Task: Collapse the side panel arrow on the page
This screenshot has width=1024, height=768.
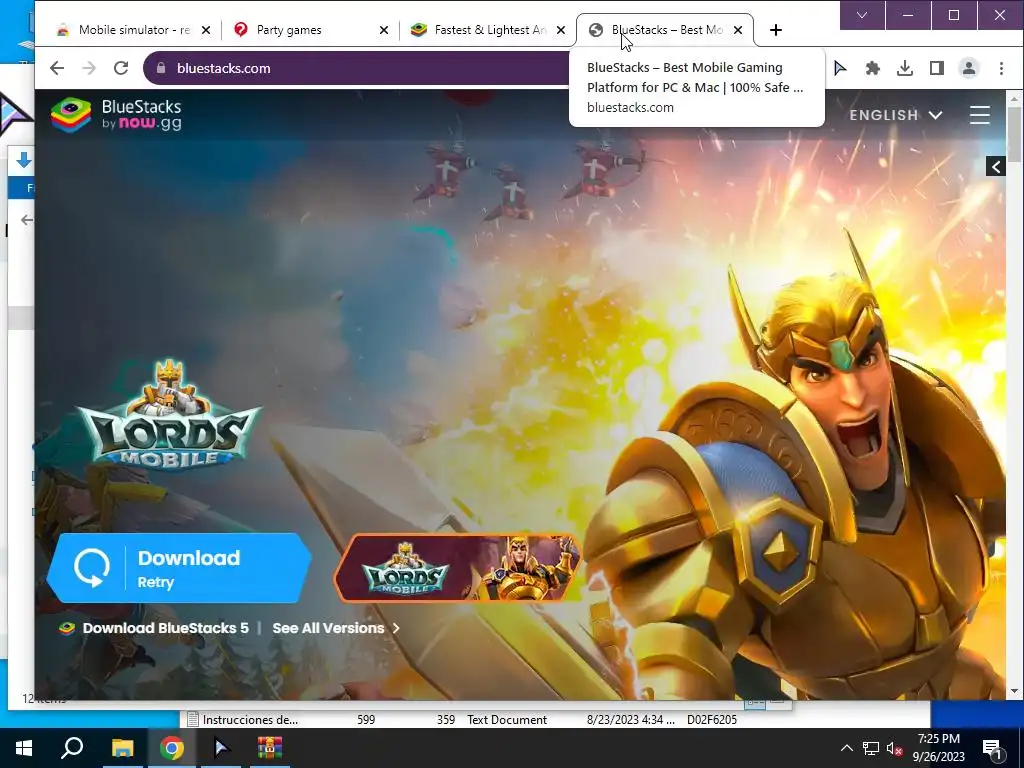Action: tap(996, 167)
